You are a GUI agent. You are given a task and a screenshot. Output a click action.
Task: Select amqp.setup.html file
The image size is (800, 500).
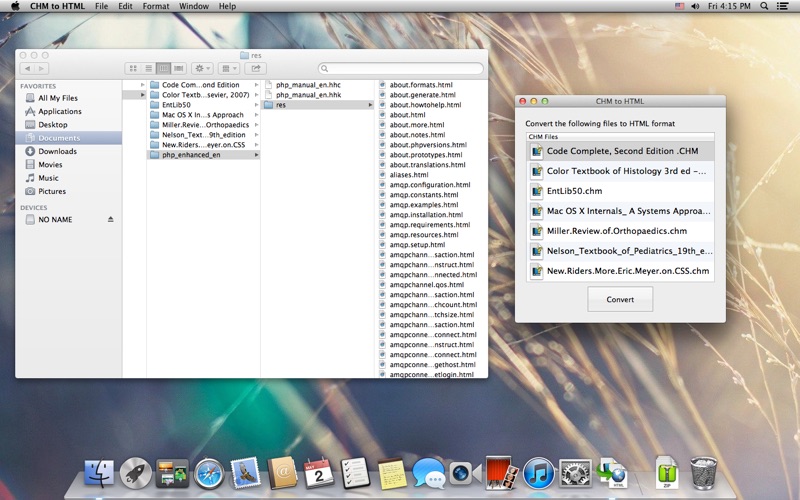(417, 244)
